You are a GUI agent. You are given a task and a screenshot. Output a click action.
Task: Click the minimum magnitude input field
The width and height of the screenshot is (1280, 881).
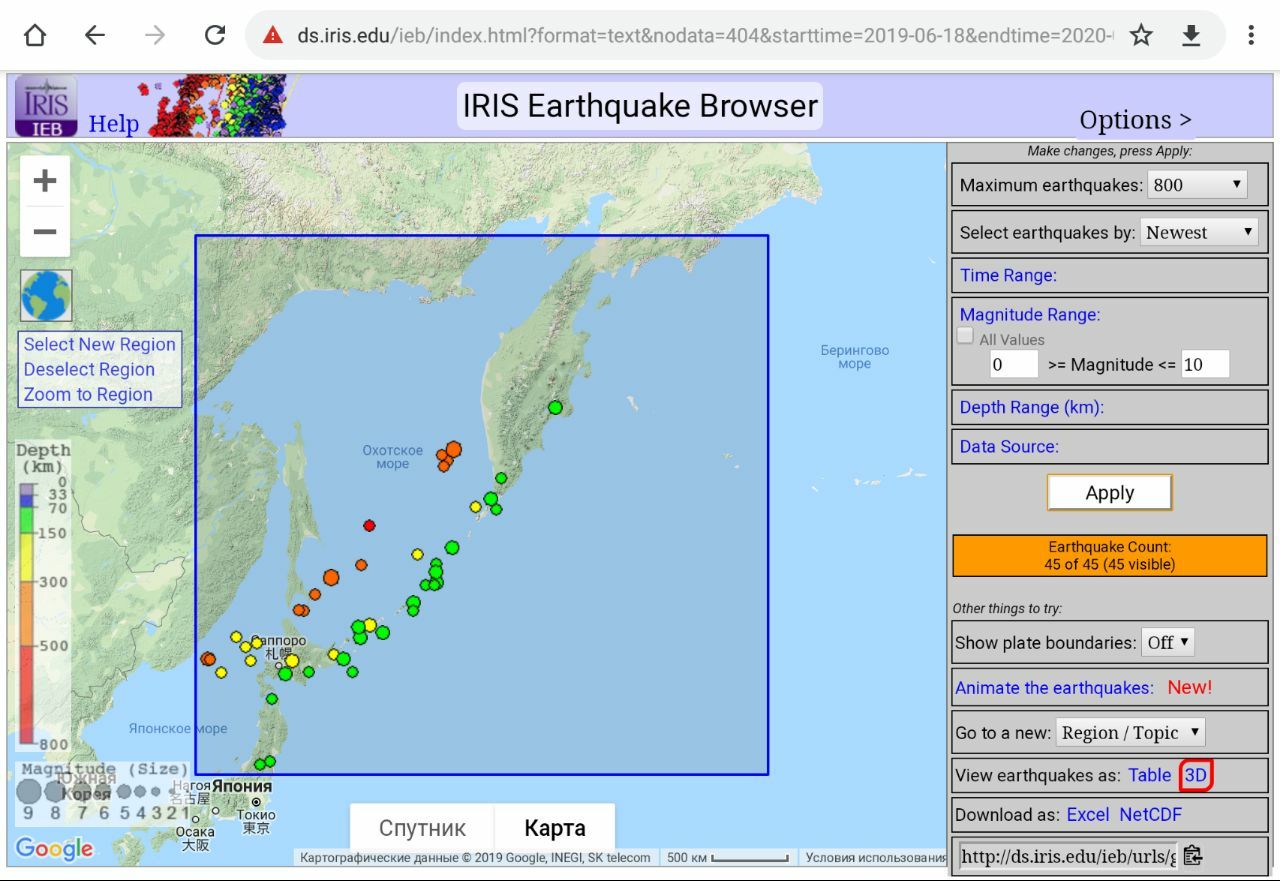tap(1013, 365)
